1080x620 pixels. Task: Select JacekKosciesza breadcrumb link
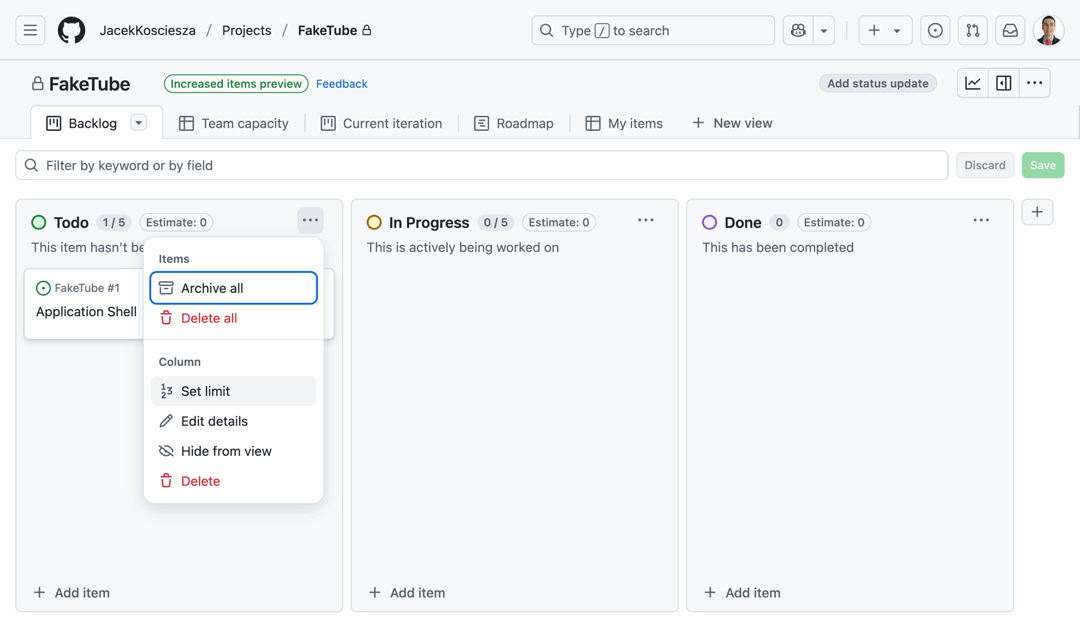[147, 30]
